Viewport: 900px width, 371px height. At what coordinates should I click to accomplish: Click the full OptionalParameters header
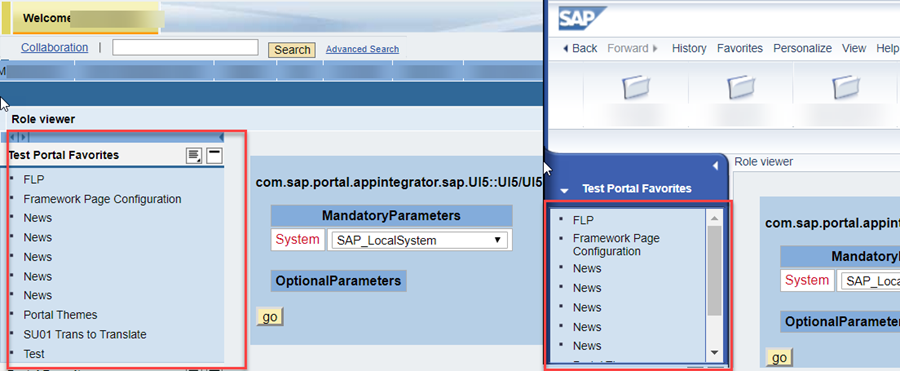[338, 281]
